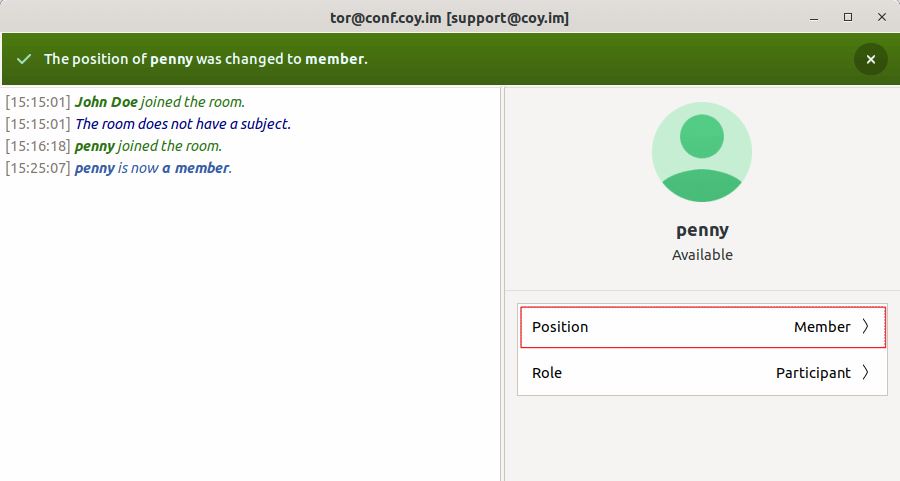The image size is (900, 481).
Task: Click the Available status text
Action: [702, 255]
